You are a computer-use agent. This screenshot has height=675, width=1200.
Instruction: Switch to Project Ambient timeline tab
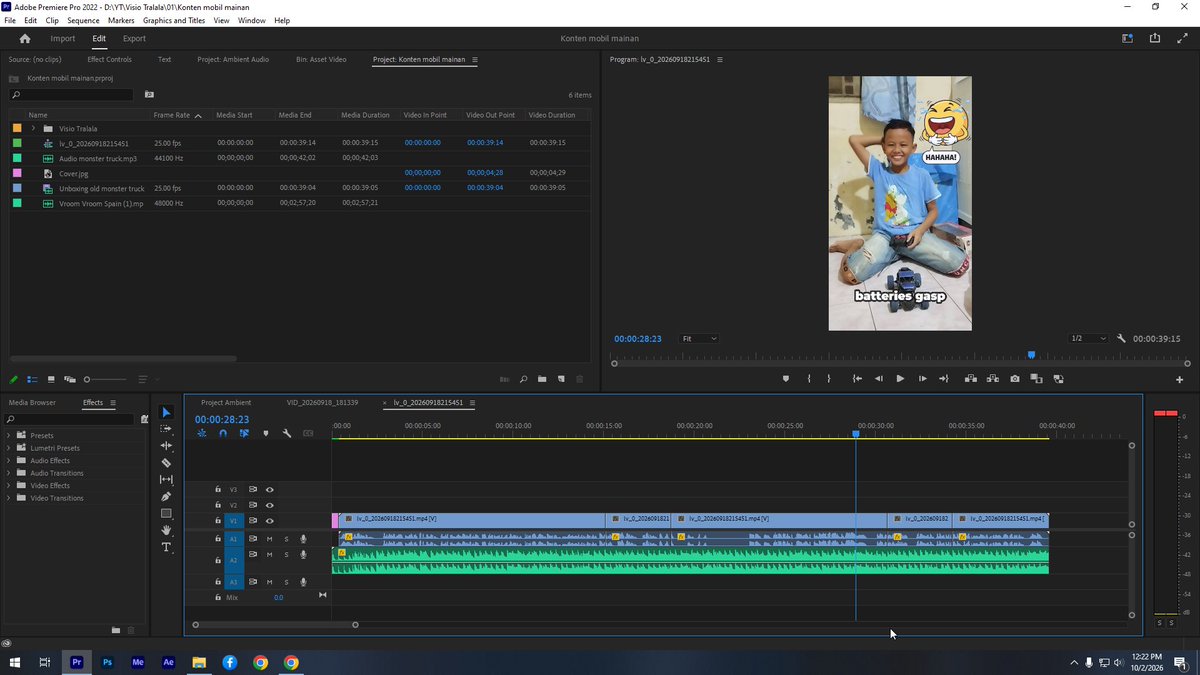click(226, 402)
